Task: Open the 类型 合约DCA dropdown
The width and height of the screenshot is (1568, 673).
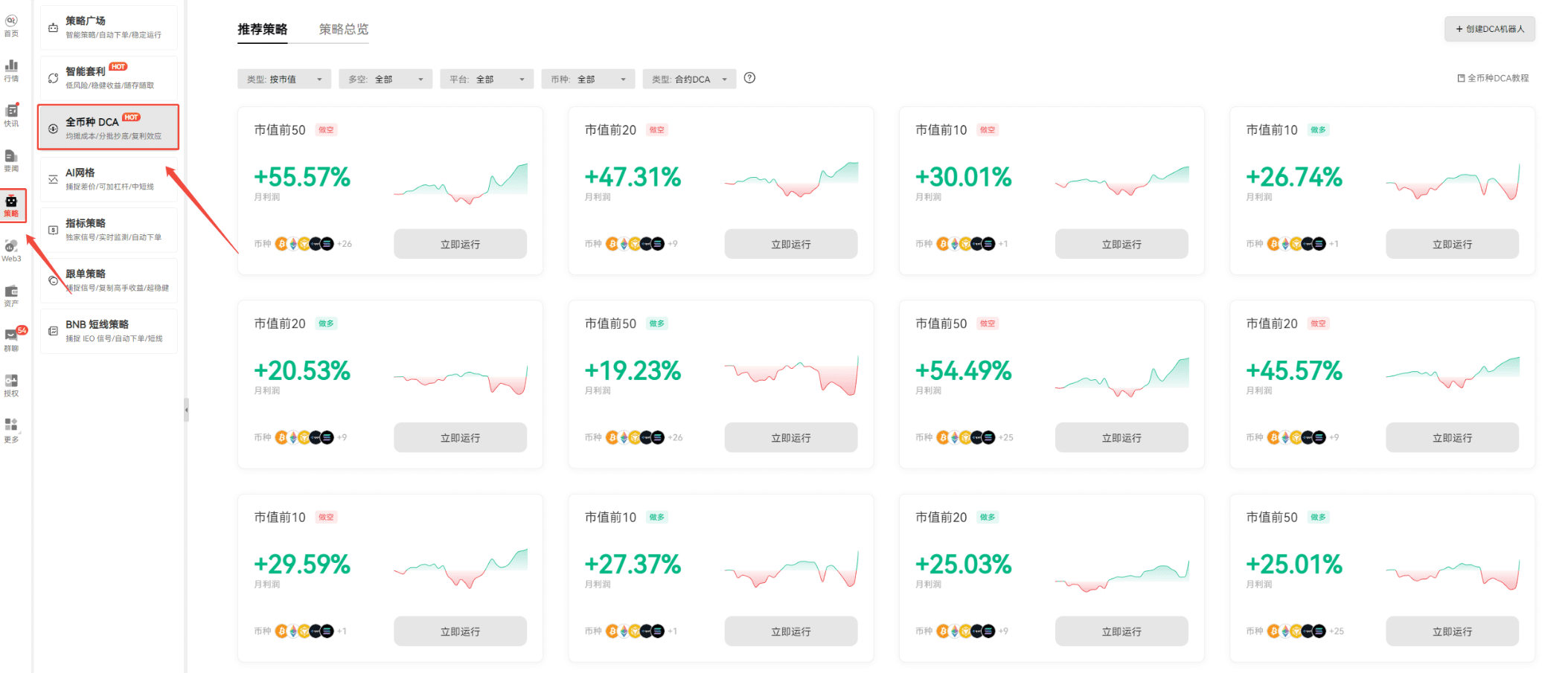Action: click(689, 79)
